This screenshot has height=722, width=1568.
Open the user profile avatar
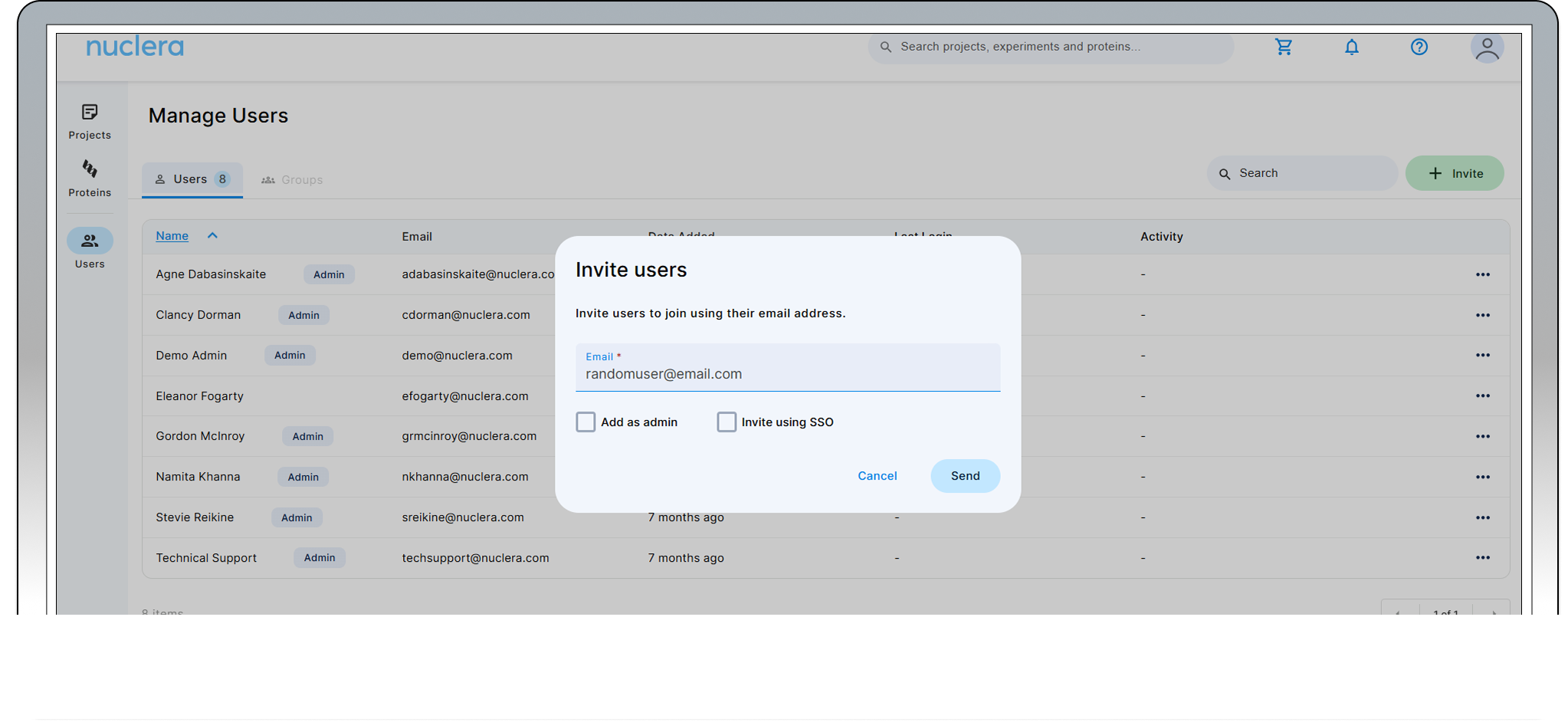click(1487, 48)
